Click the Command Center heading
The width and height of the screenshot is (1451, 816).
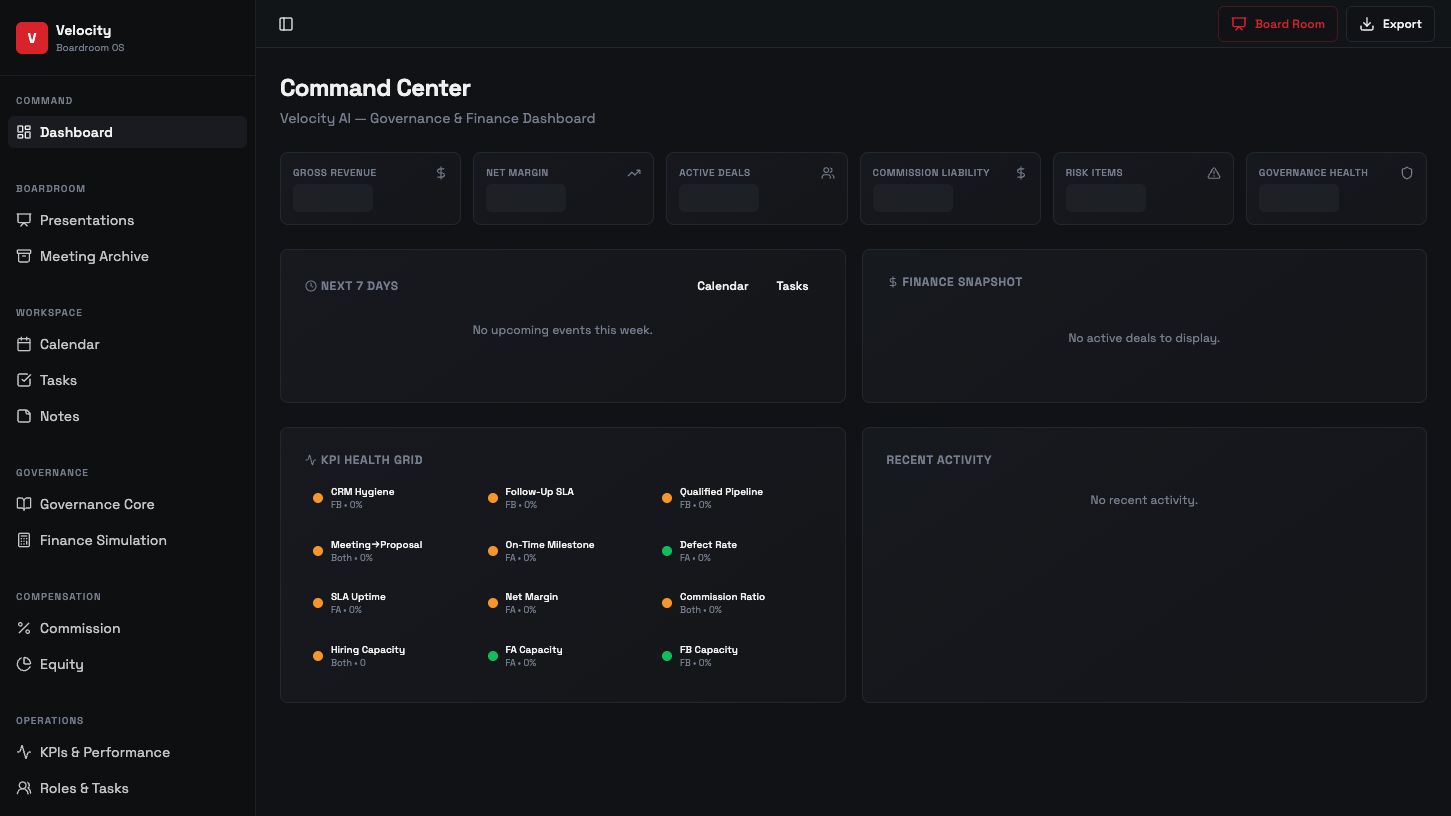375,88
